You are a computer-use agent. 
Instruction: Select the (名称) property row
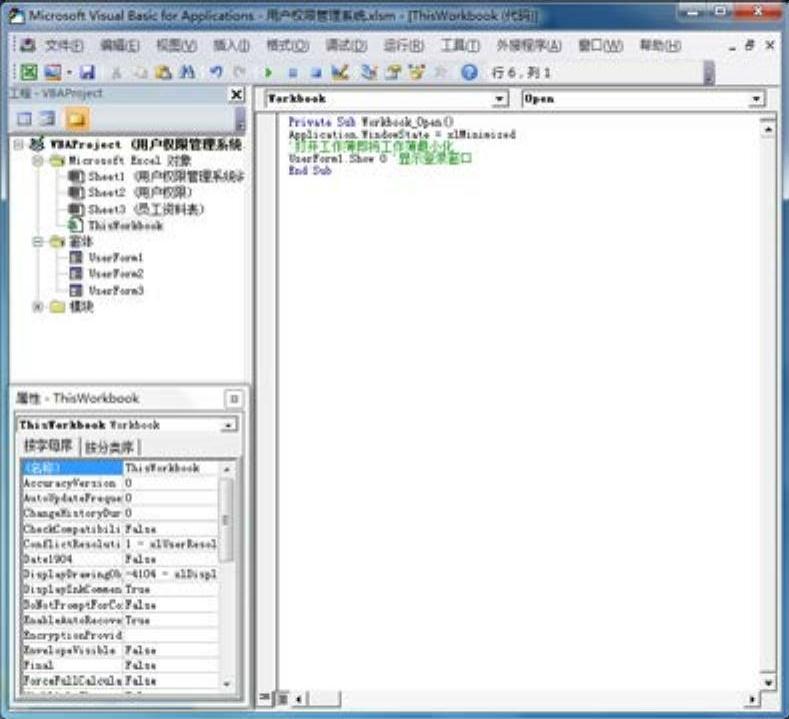(120, 468)
